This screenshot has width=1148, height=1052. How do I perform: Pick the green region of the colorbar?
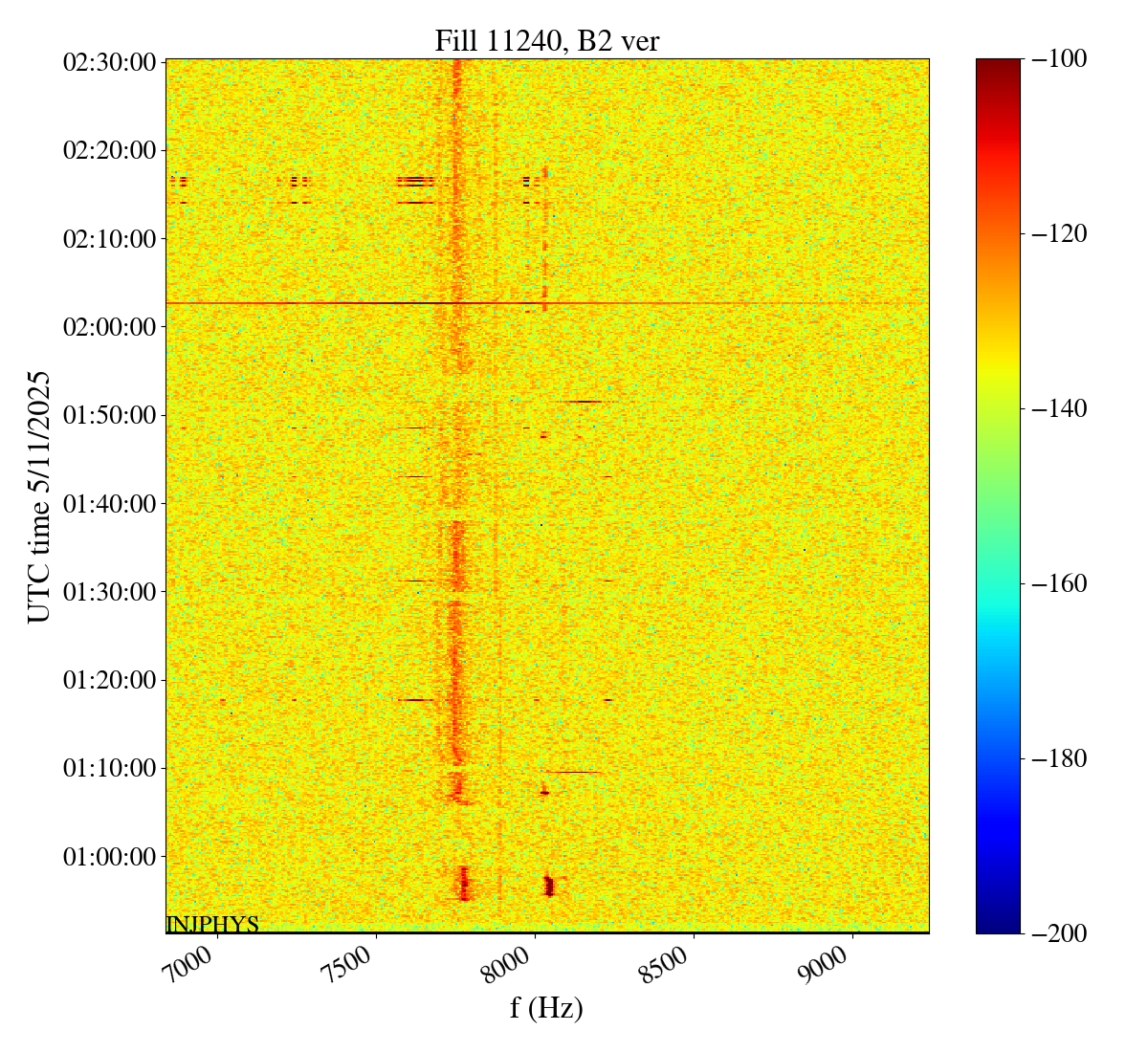[x=998, y=459]
